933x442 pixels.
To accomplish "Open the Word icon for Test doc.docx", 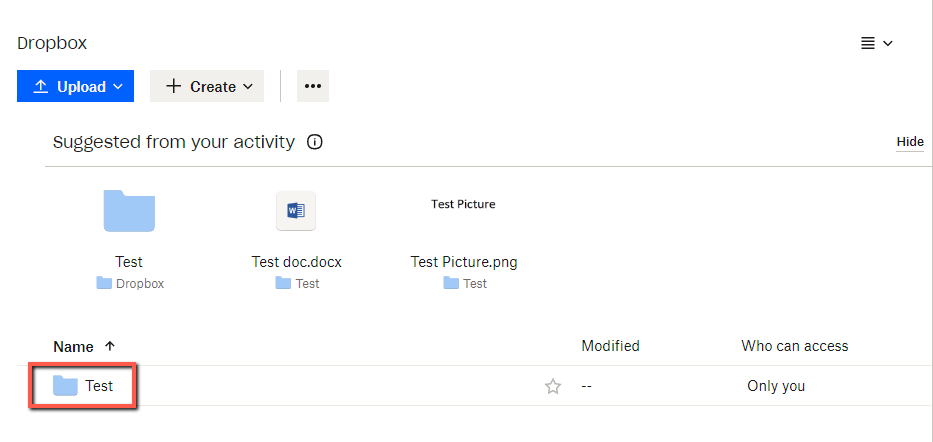I will (296, 211).
